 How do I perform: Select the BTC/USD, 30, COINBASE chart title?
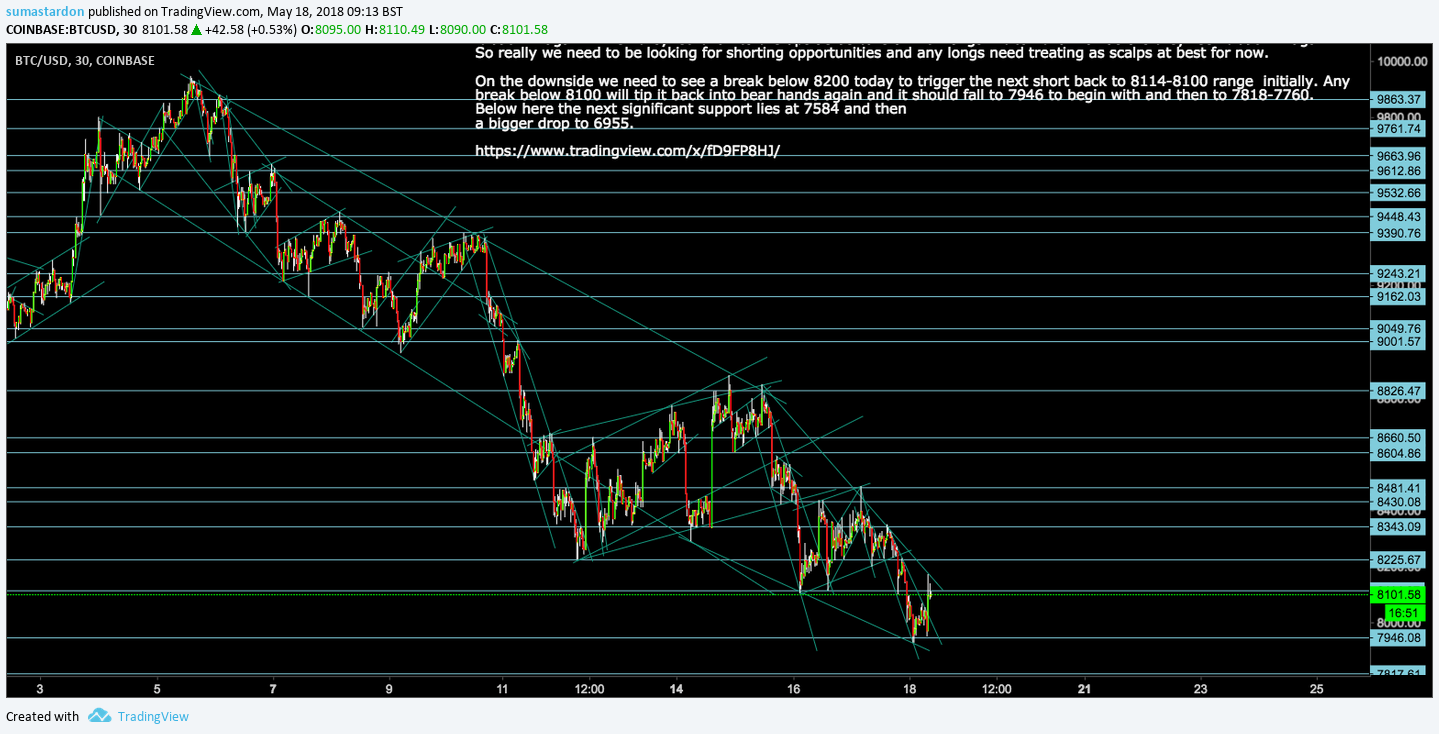click(x=84, y=61)
